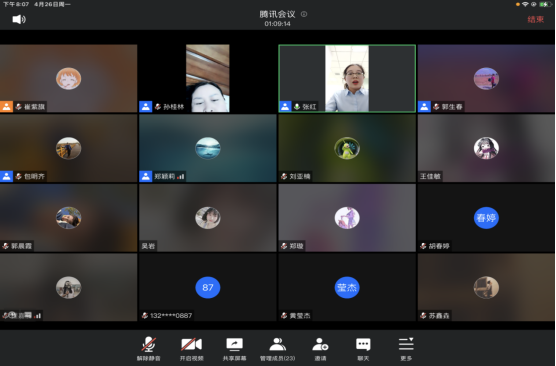Select the active speaker video tile

[x=347, y=78]
